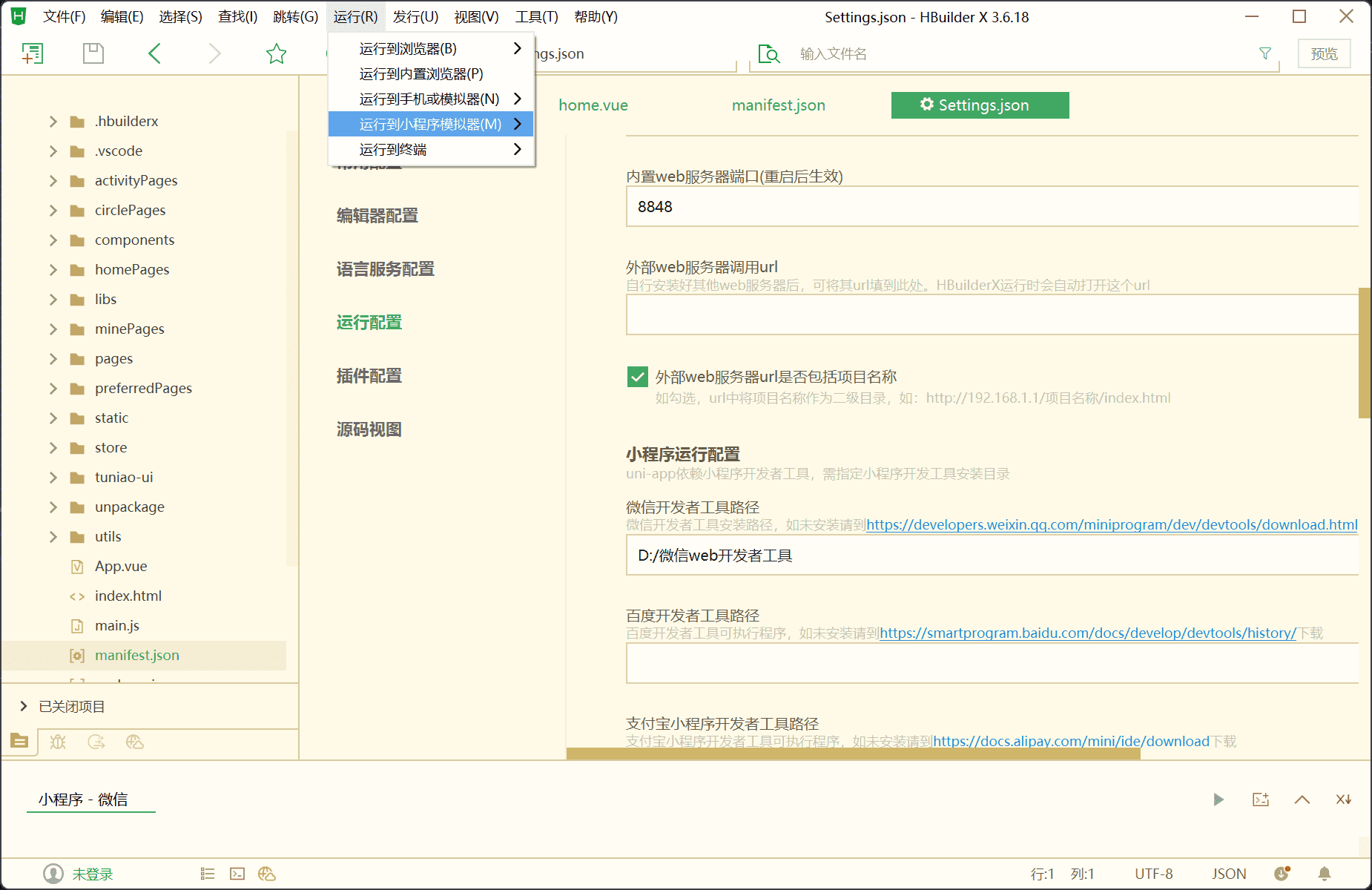Open the baidu smartprogram devtools link
Image resolution: width=1372 pixels, height=890 pixels.
point(1087,633)
